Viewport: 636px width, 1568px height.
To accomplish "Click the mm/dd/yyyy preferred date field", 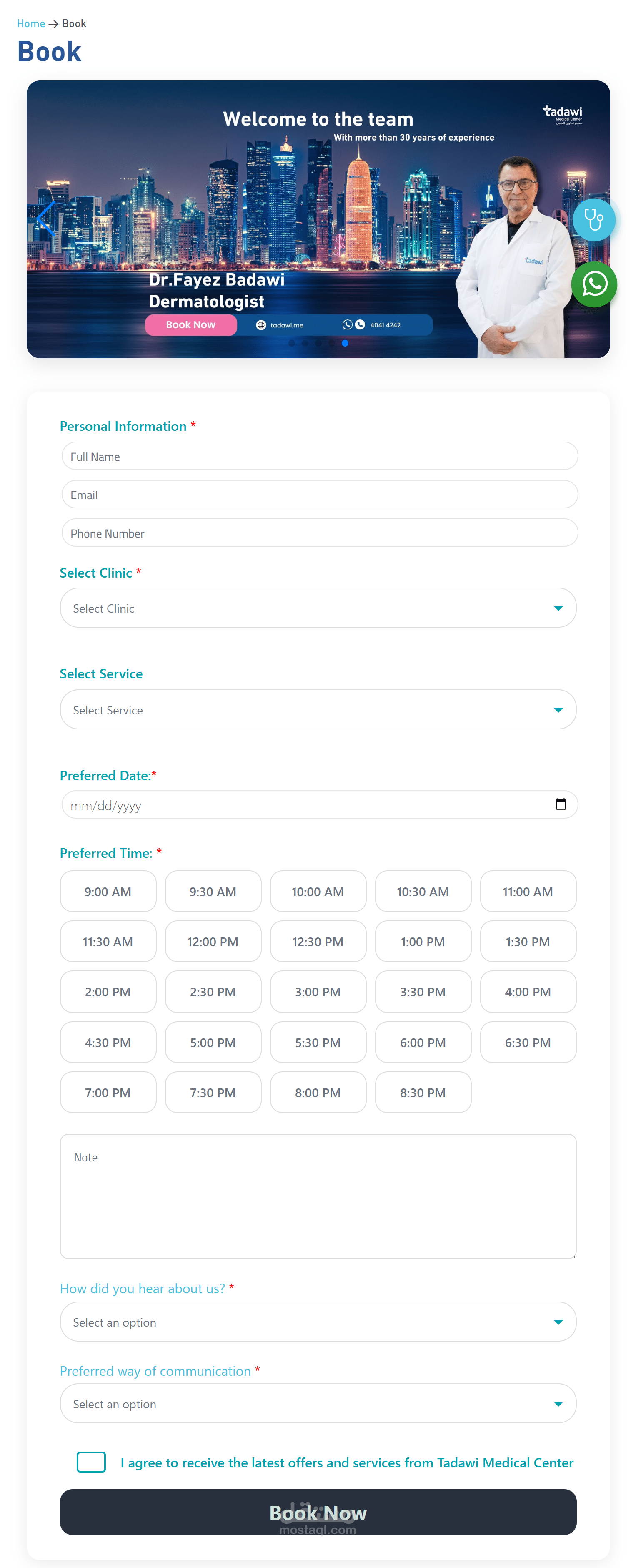I will pos(320,805).
